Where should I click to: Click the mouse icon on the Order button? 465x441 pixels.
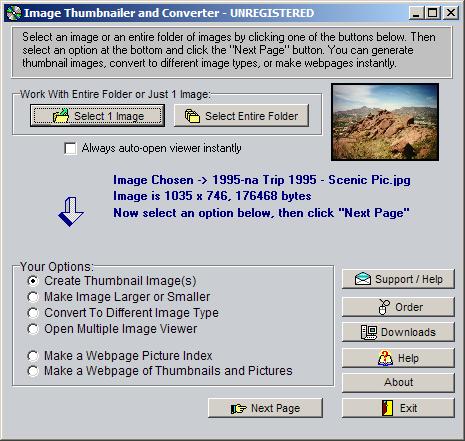383,307
